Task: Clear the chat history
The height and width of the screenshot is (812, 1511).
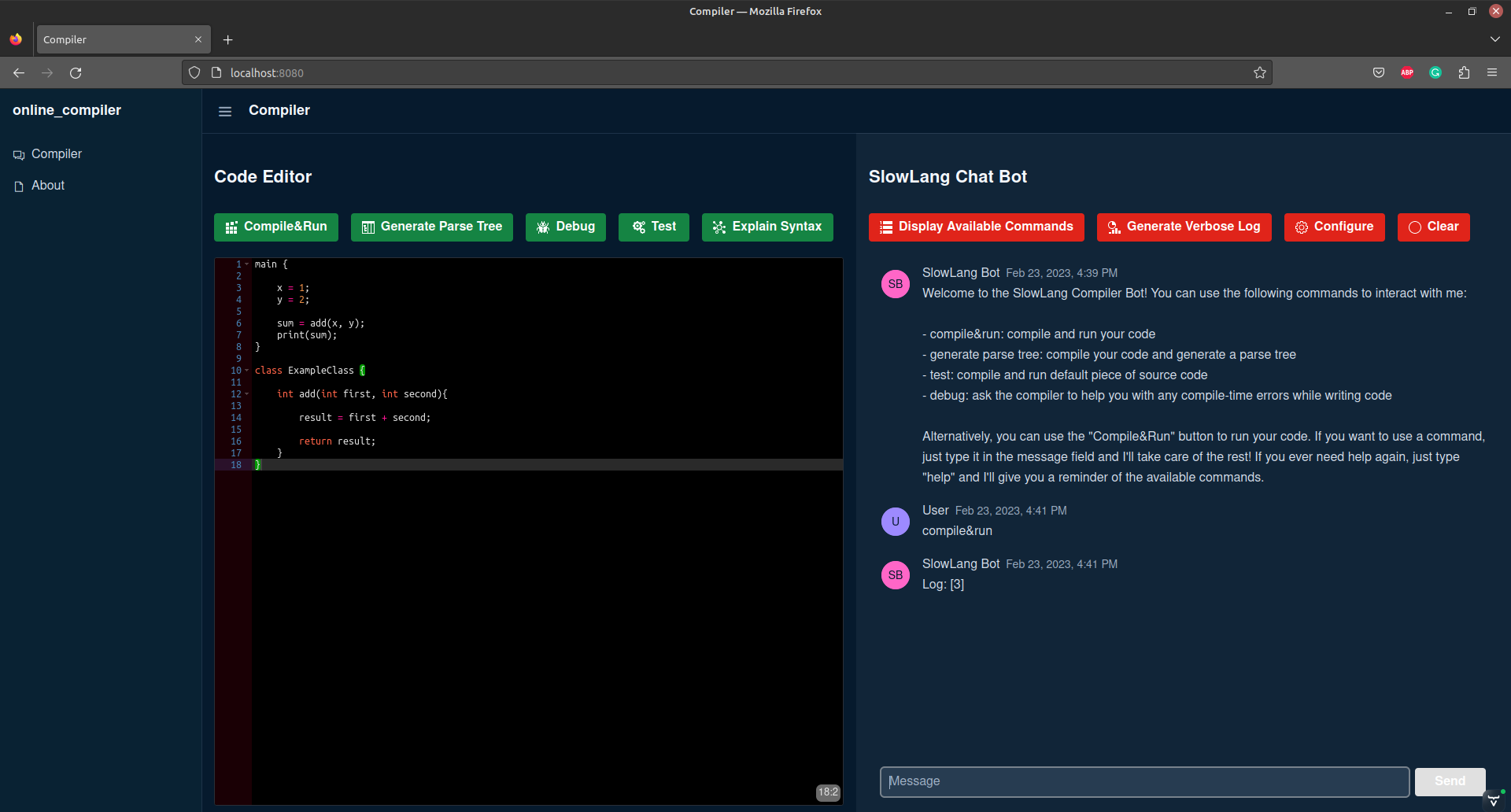Action: coord(1434,227)
